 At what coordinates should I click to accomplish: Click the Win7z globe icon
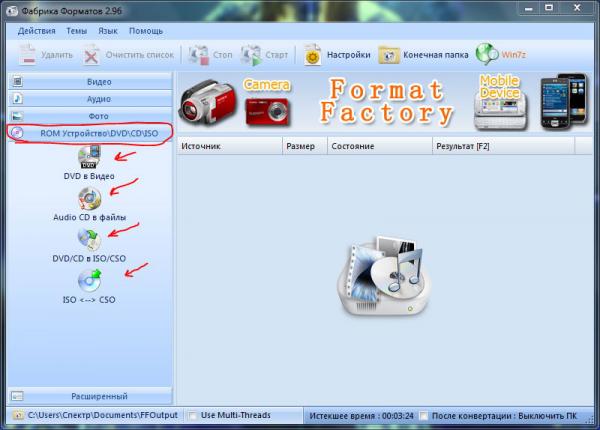(x=487, y=54)
